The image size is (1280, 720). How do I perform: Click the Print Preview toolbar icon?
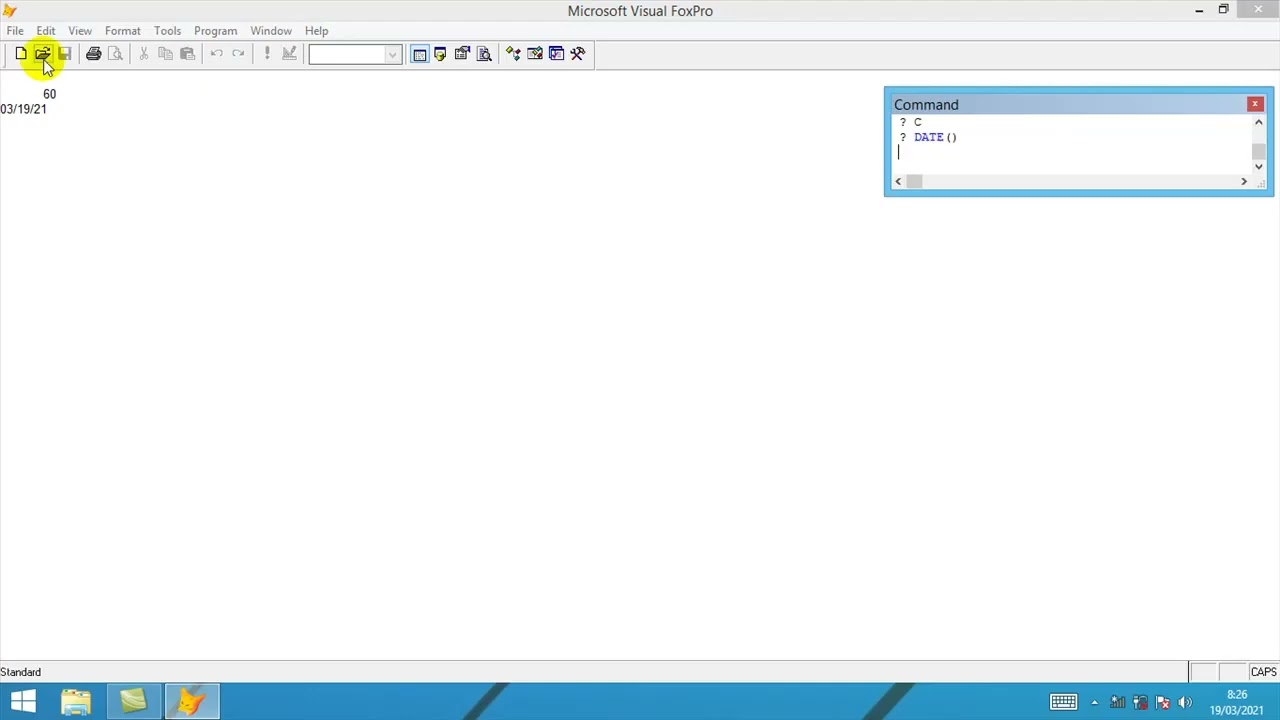pyautogui.click(x=115, y=54)
